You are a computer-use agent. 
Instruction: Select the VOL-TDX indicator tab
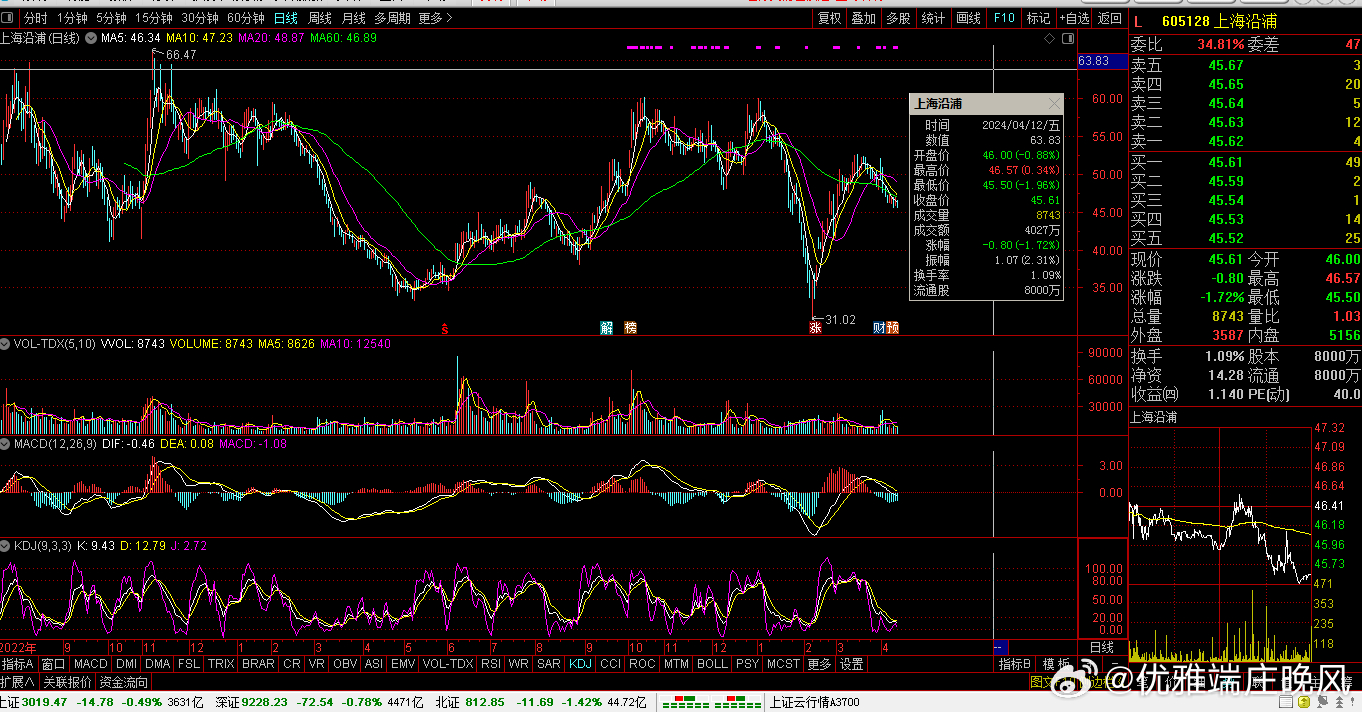tap(447, 664)
